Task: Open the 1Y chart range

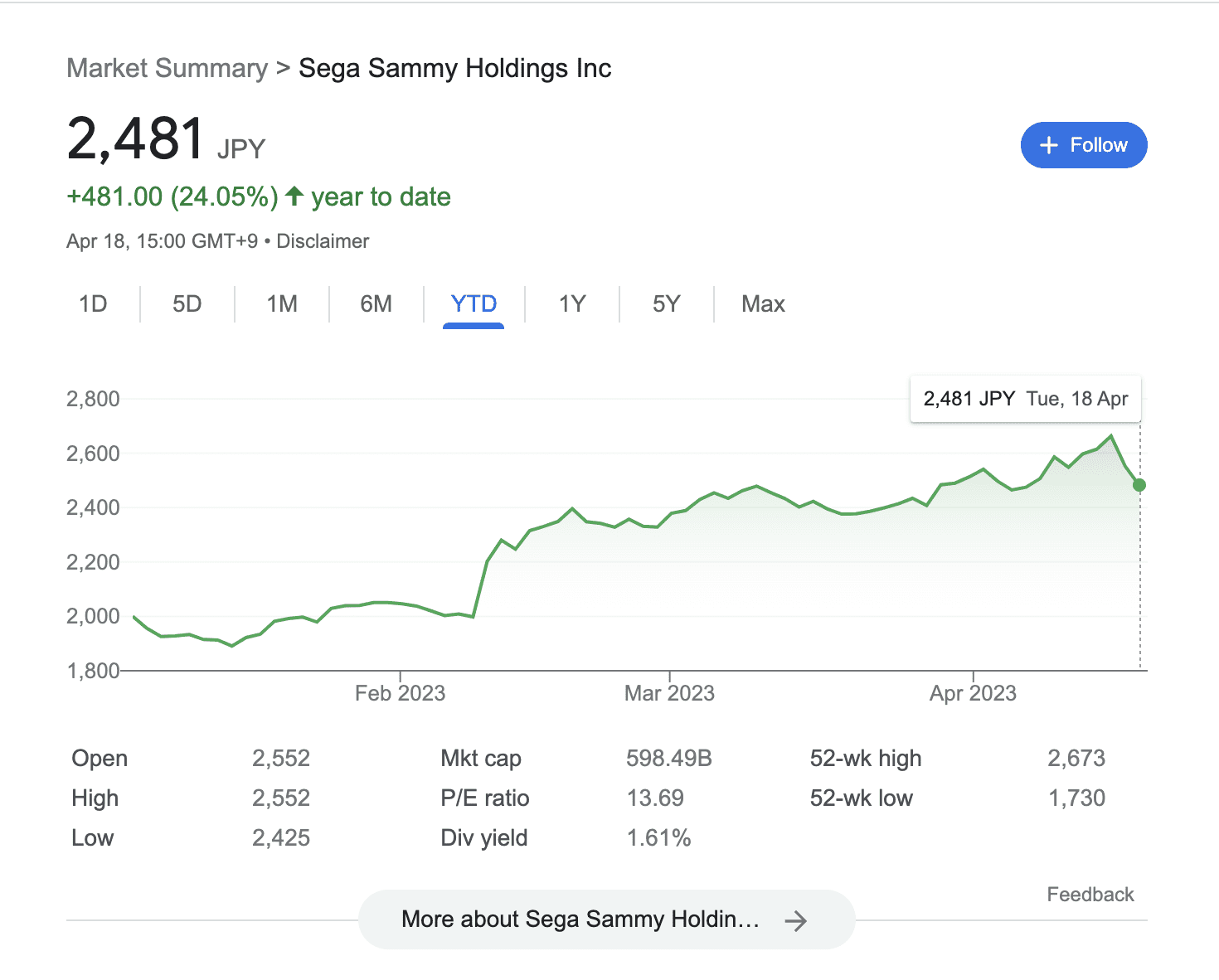Action: (572, 304)
